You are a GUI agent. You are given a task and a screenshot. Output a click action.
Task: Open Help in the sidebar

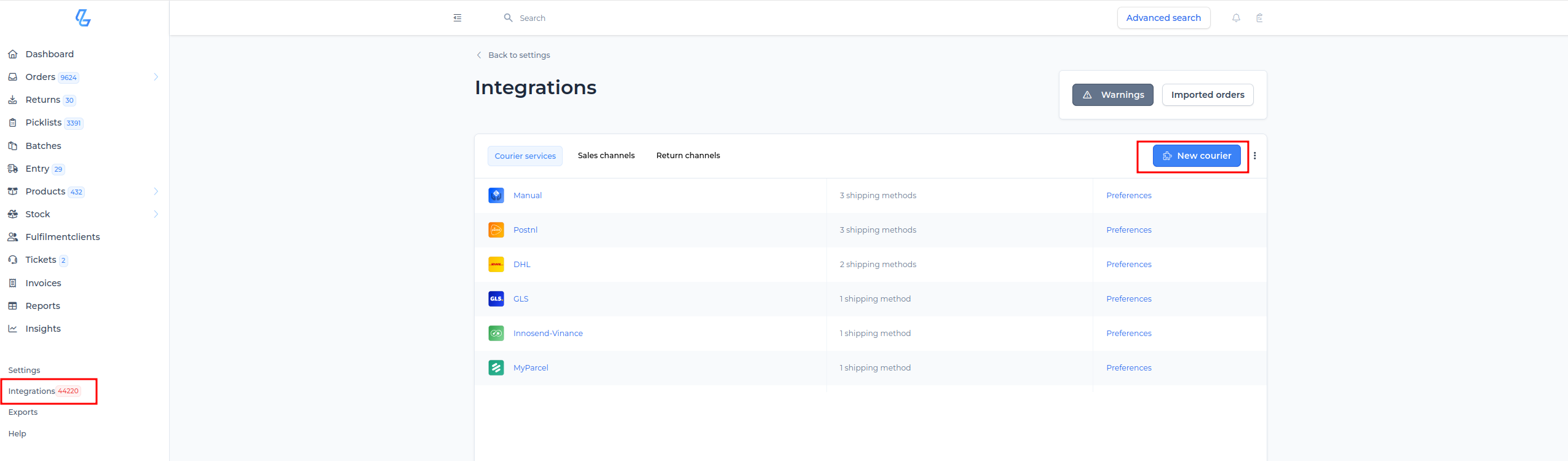point(17,434)
